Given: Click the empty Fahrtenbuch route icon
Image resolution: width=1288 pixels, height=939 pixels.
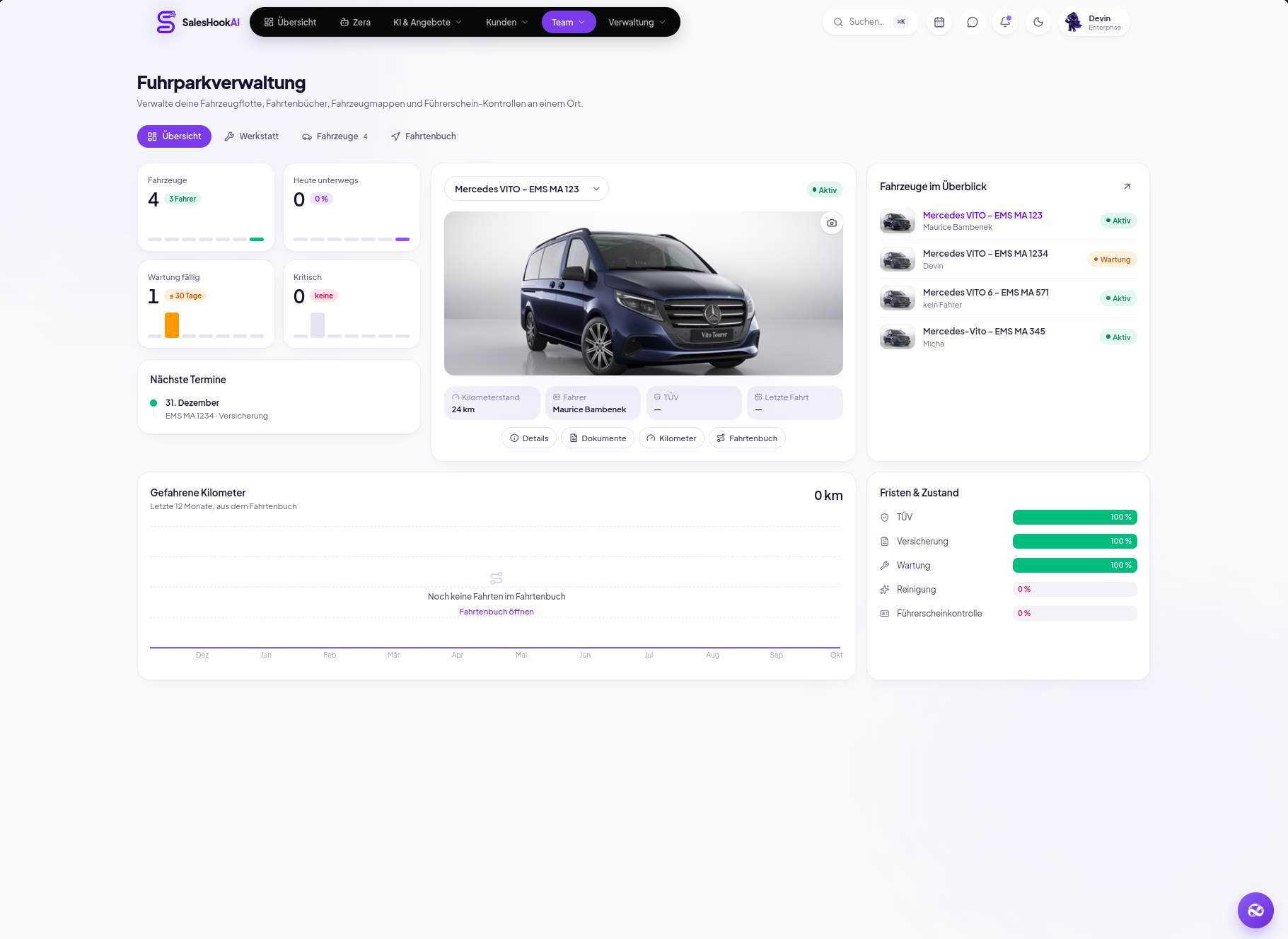Looking at the screenshot, I should (497, 578).
